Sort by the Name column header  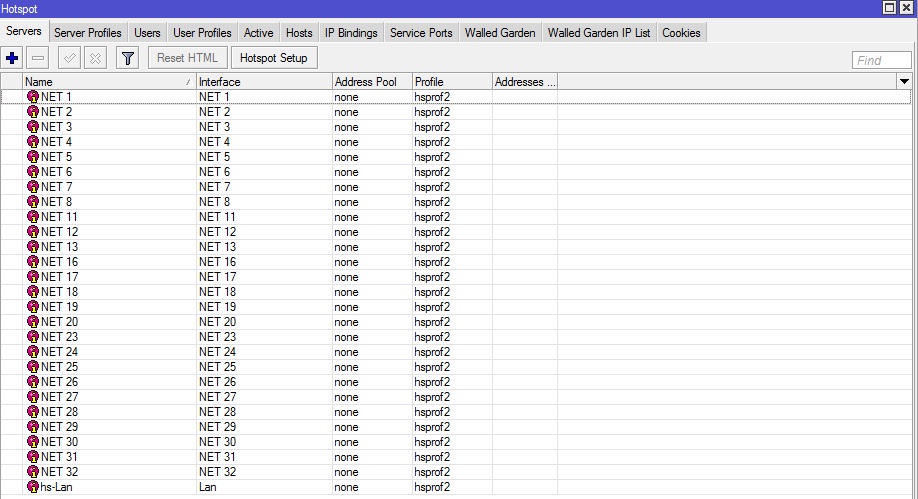click(105, 81)
